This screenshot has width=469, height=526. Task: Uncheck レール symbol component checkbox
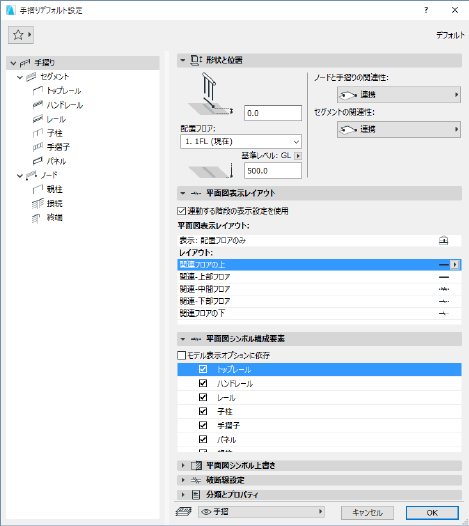click(203, 397)
